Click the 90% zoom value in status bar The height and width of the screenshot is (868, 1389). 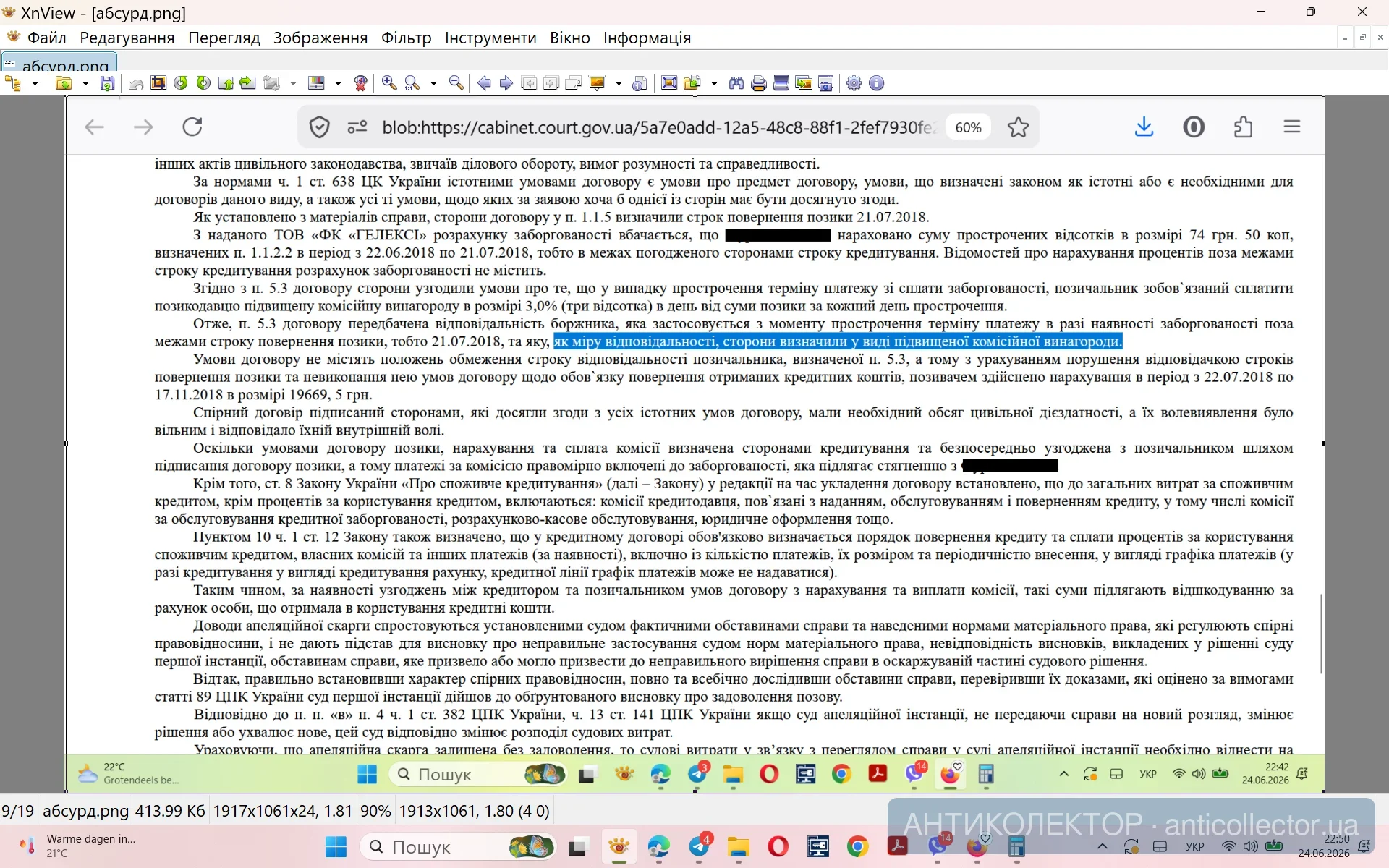pos(375,811)
